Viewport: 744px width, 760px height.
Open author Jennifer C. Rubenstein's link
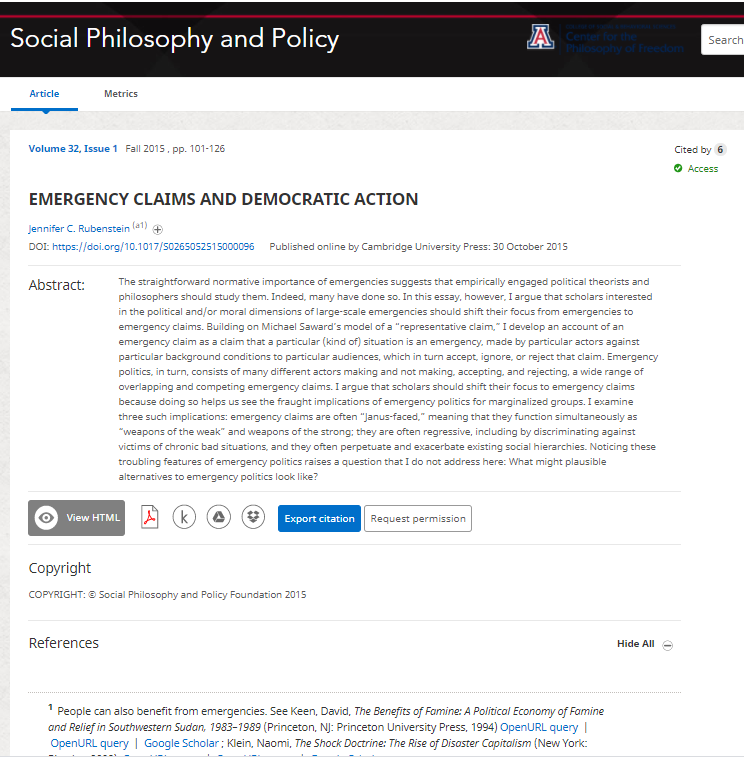pyautogui.click(x=79, y=229)
